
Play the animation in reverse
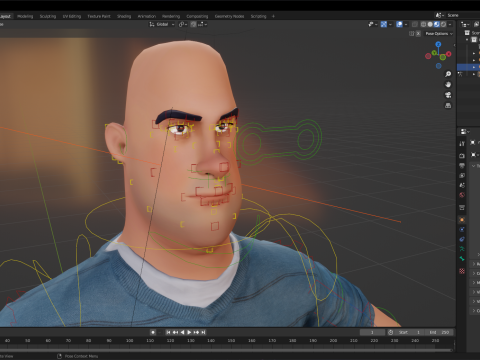[x=182, y=332]
